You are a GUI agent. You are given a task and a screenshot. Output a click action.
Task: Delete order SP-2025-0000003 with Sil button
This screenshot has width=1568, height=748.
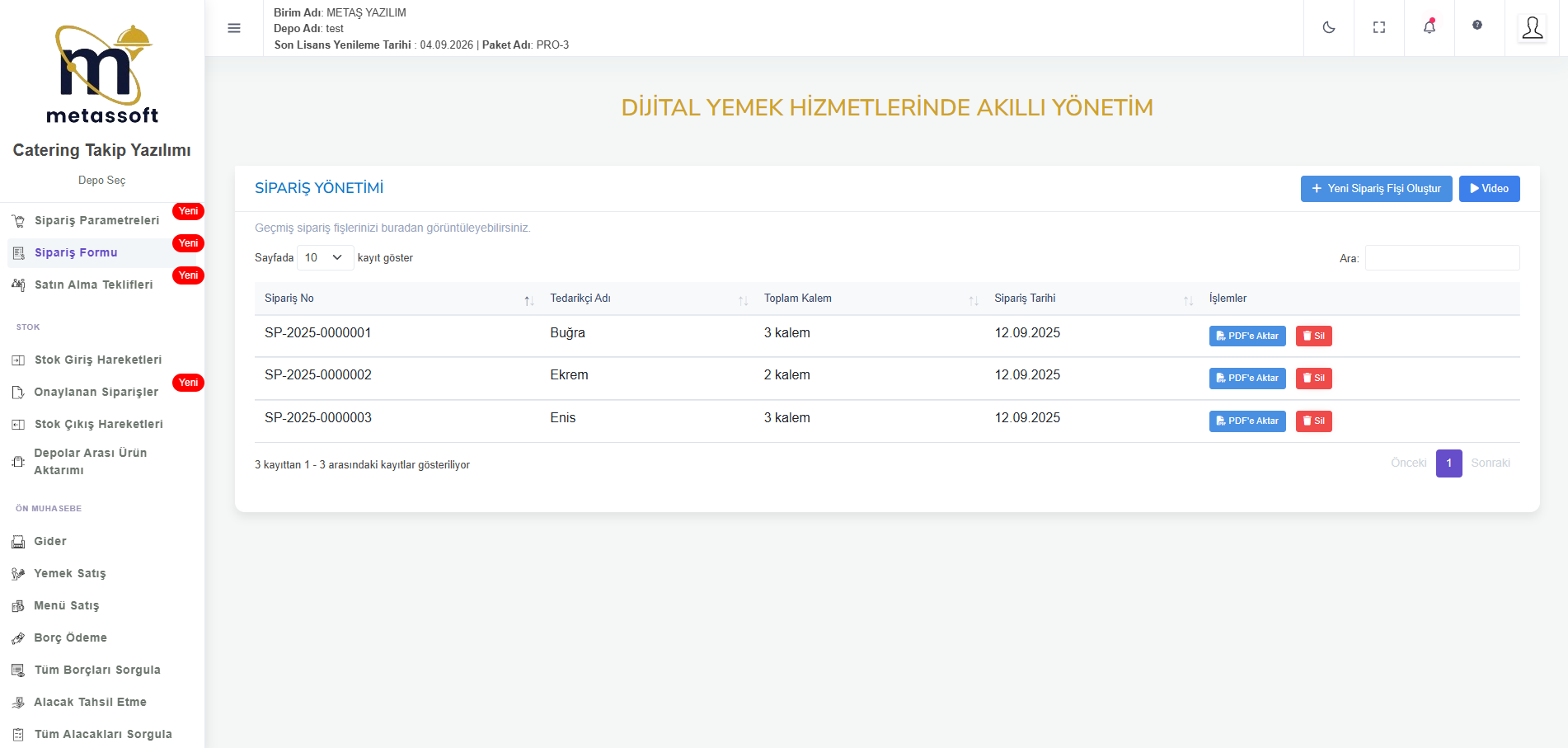pyautogui.click(x=1313, y=421)
